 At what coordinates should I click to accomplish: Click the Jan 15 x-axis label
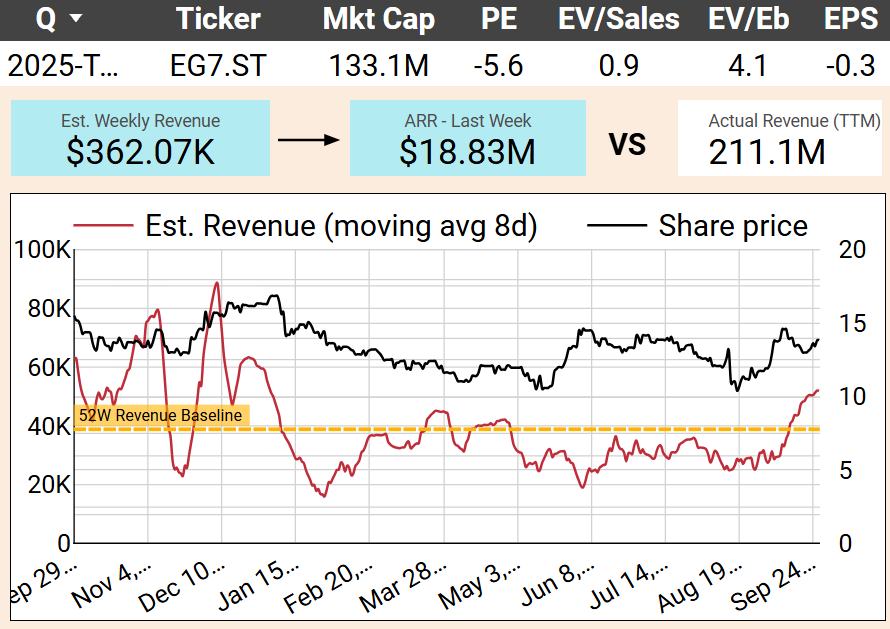(258, 587)
